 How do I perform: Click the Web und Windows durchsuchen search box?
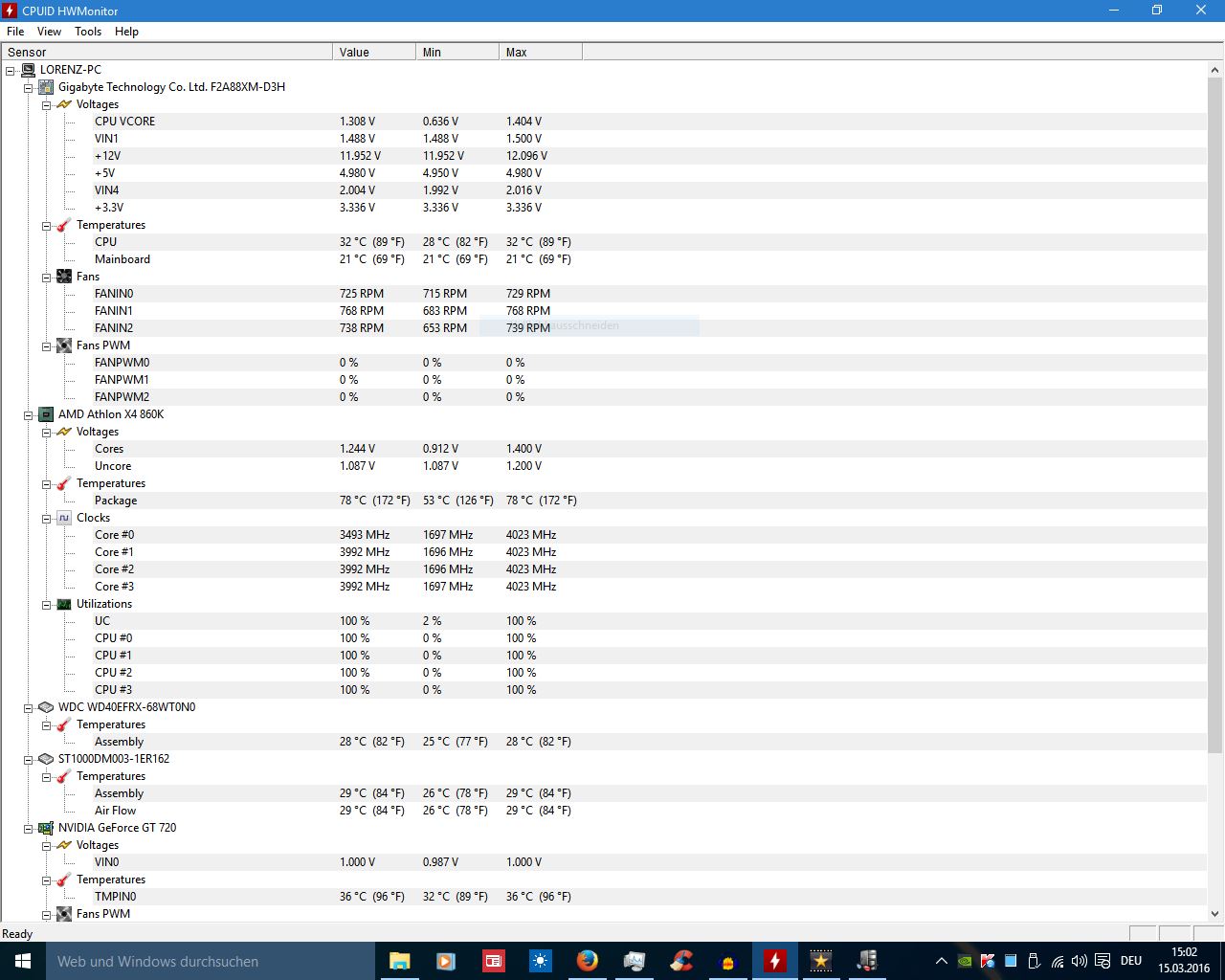click(210, 961)
